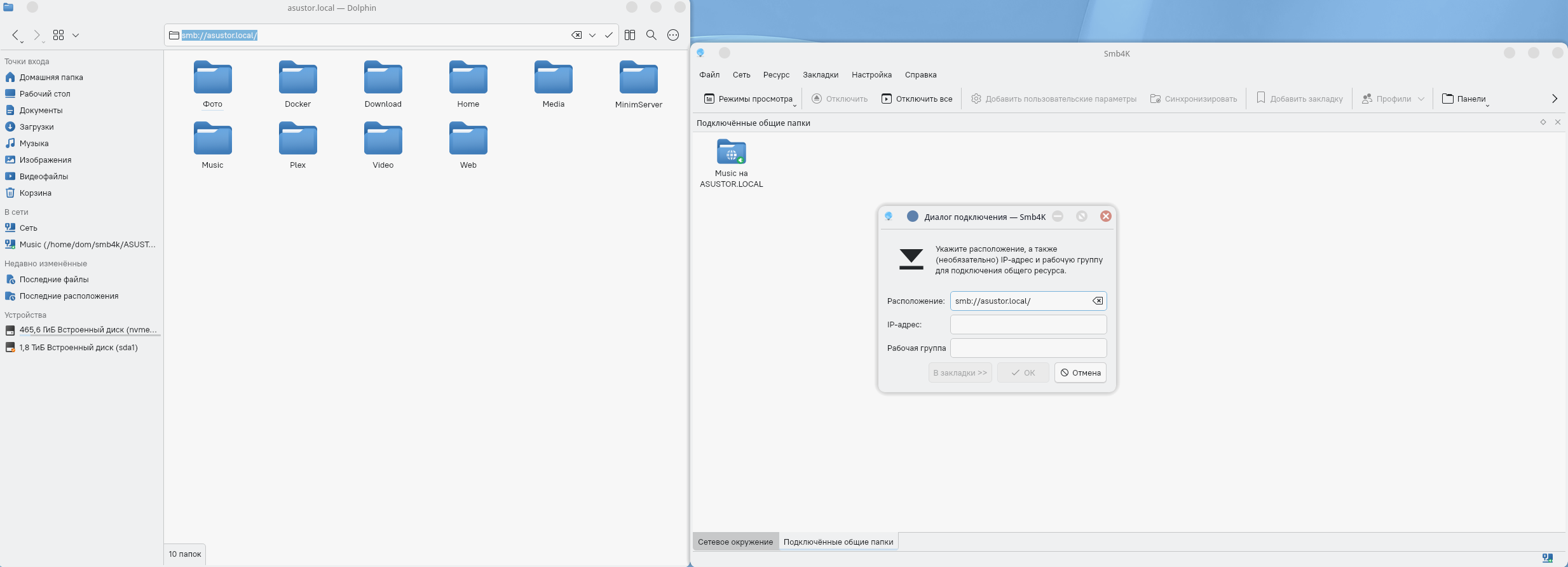Screen dimensions: 1568x567
Task: Select the Home folder in Dolphin
Action: 468,85
